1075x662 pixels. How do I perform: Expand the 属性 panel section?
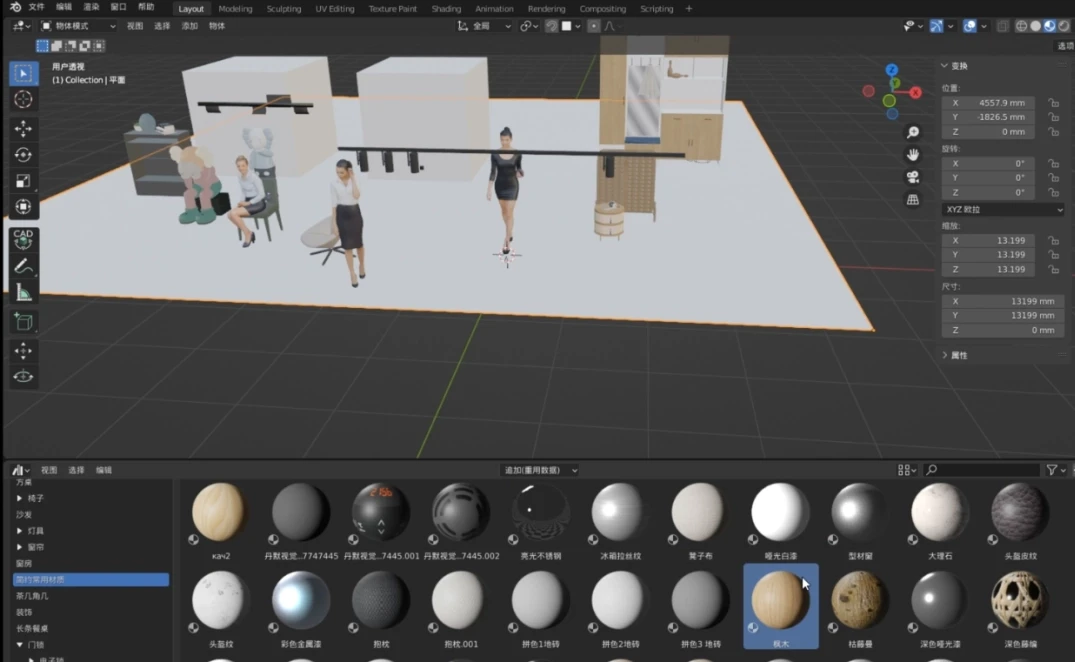957,355
